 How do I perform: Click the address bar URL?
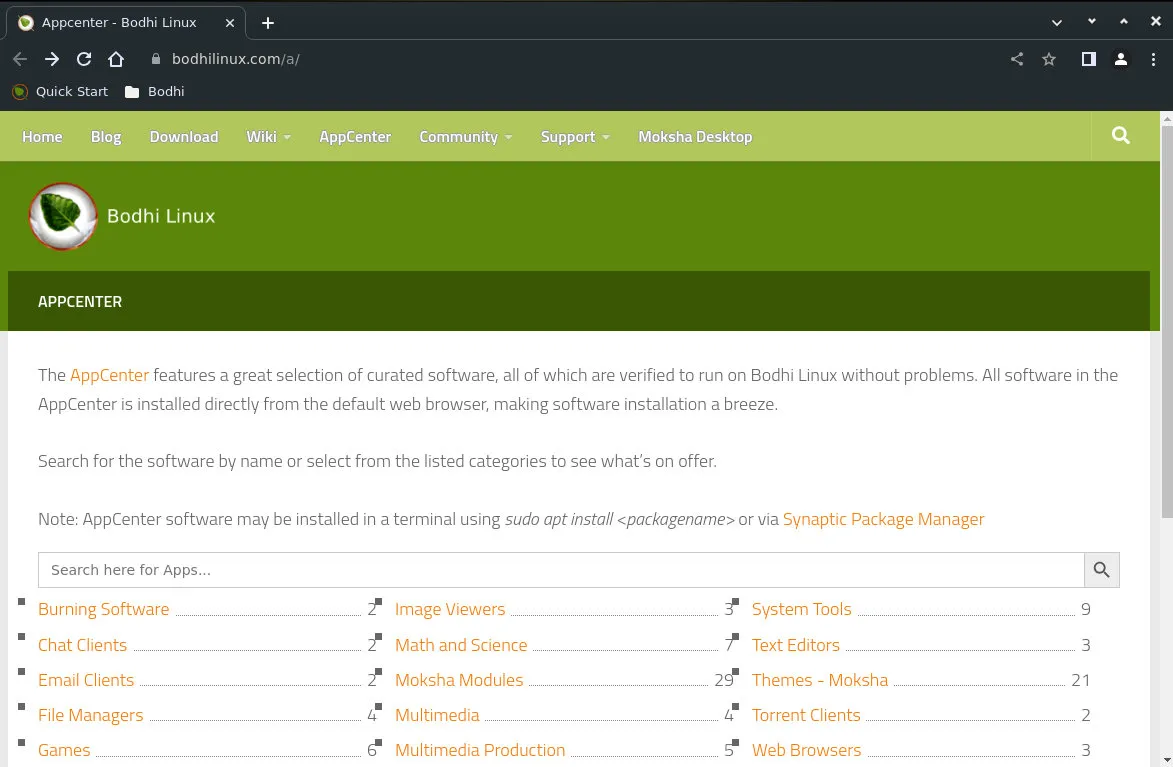[236, 59]
